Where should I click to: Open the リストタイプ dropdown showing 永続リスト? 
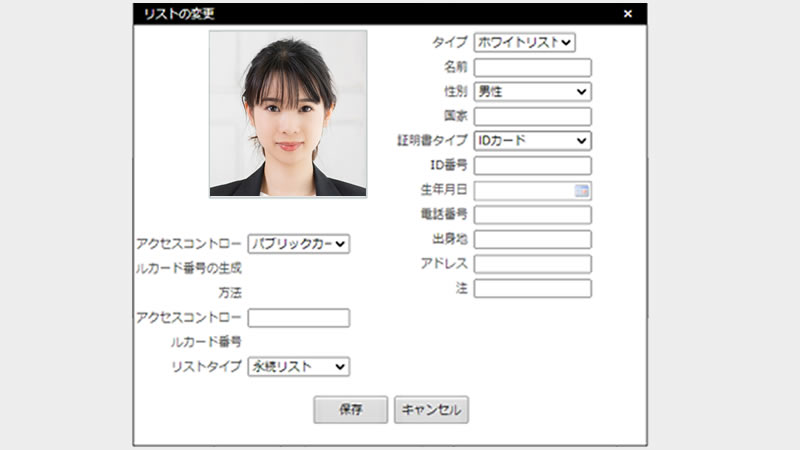pos(299,366)
